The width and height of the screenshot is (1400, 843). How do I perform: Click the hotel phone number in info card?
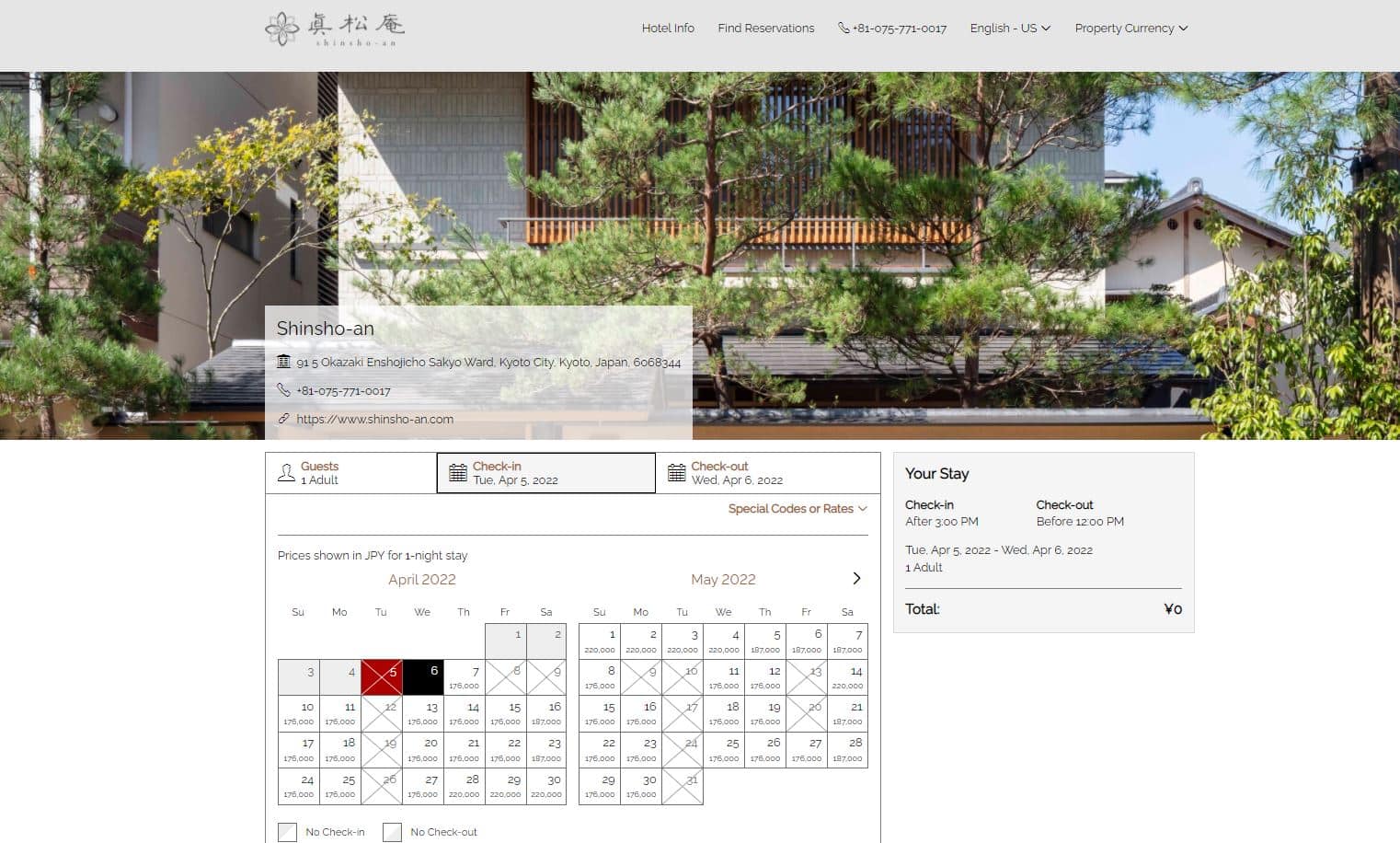pos(343,390)
